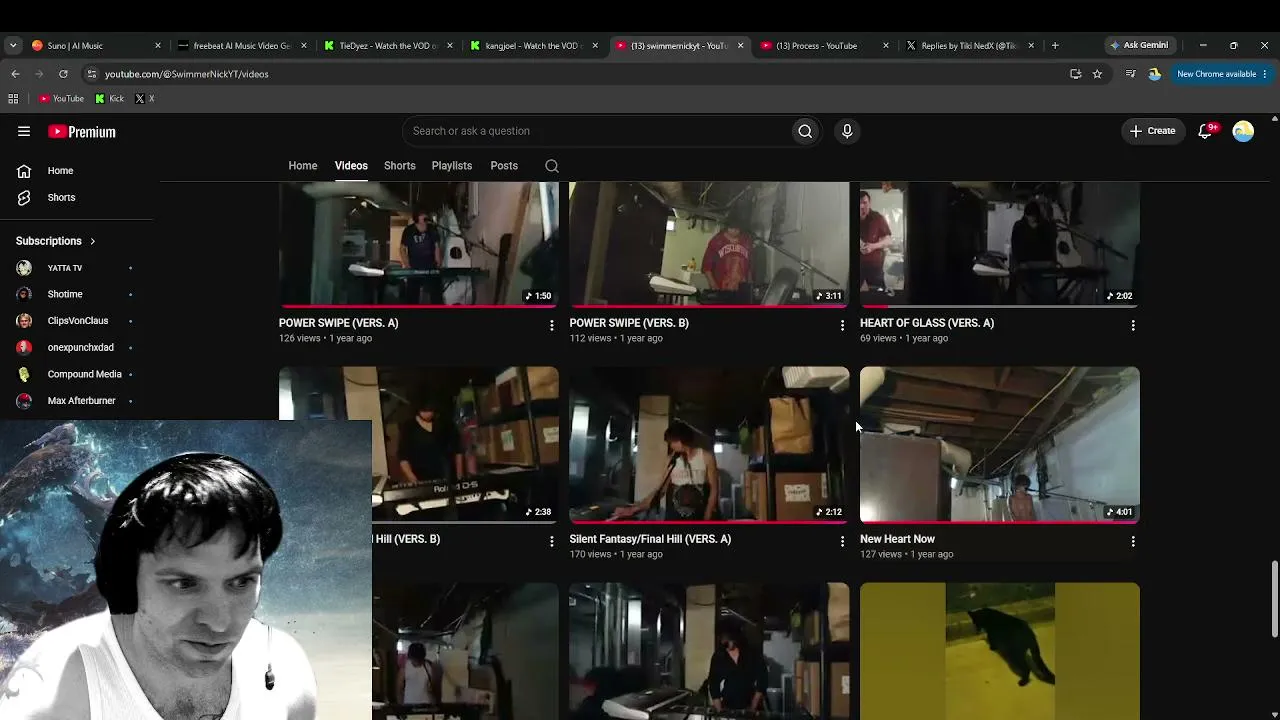Open the X bookmark

(x=145, y=99)
